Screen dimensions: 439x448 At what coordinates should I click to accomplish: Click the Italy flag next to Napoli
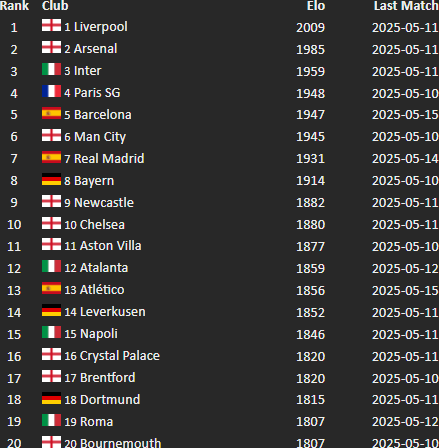51,332
